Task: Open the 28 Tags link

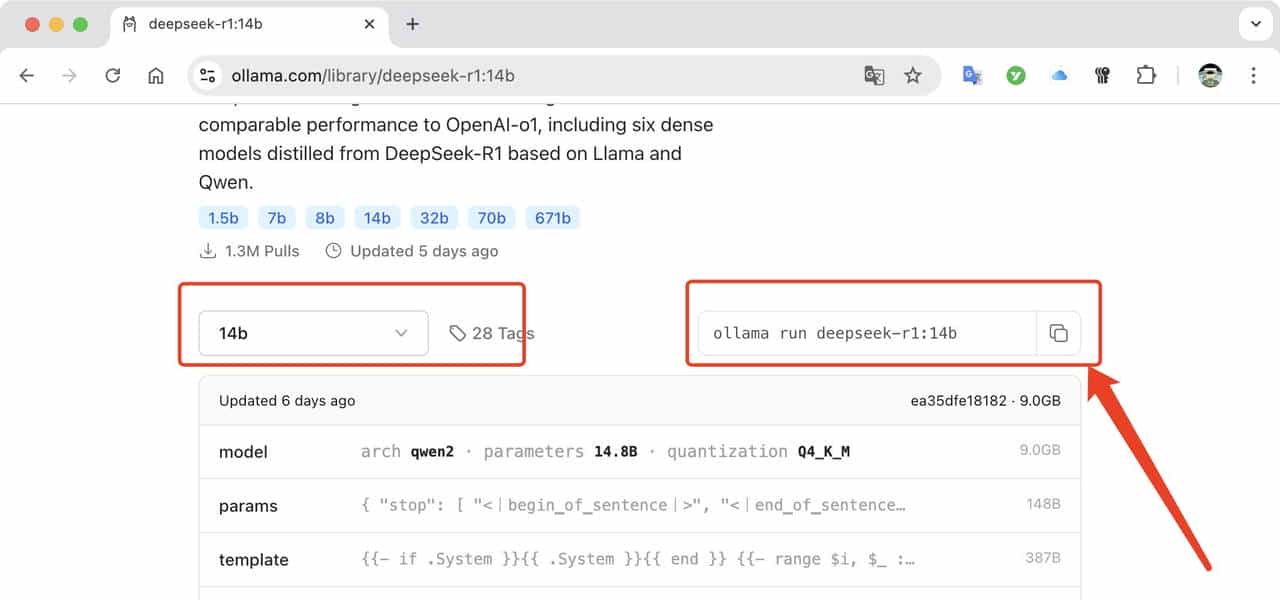Action: pos(491,333)
